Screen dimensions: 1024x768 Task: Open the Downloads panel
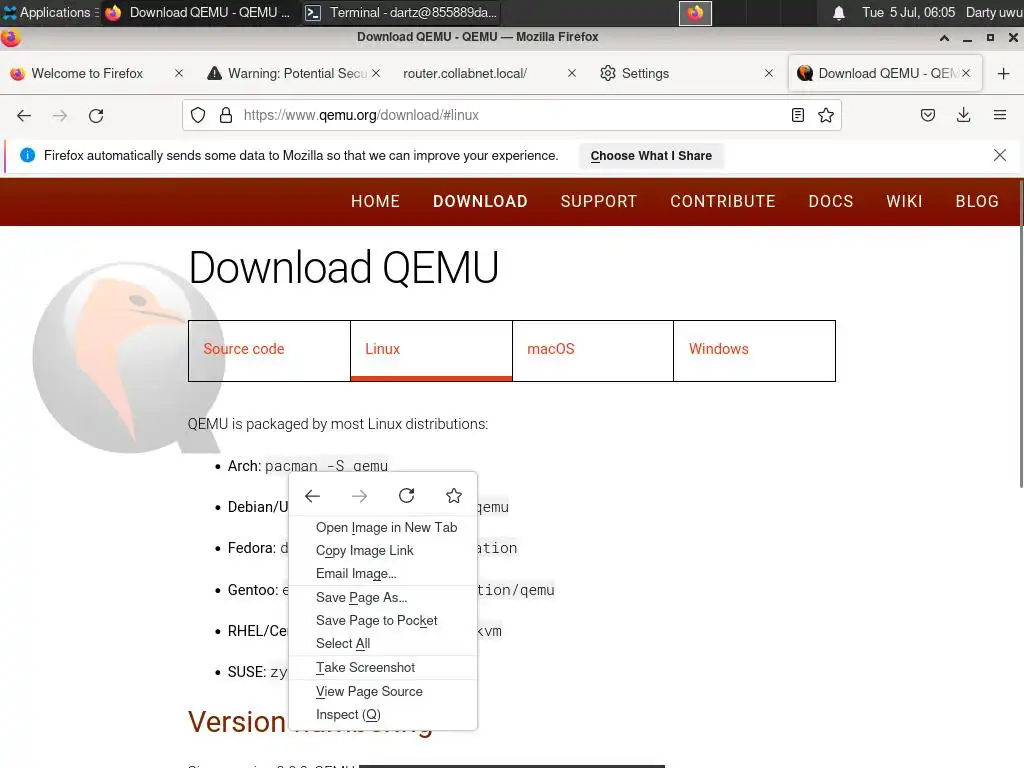tap(964, 116)
